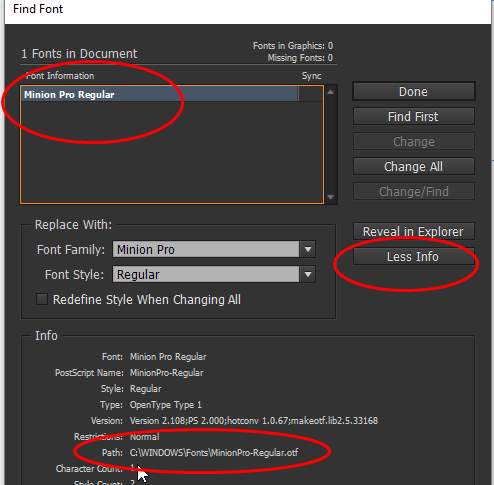The width and height of the screenshot is (494, 485).
Task: Click the font path C:\WINDOWS\Fonts\MinionPro-Regular.otf
Action: pyautogui.click(x=214, y=453)
